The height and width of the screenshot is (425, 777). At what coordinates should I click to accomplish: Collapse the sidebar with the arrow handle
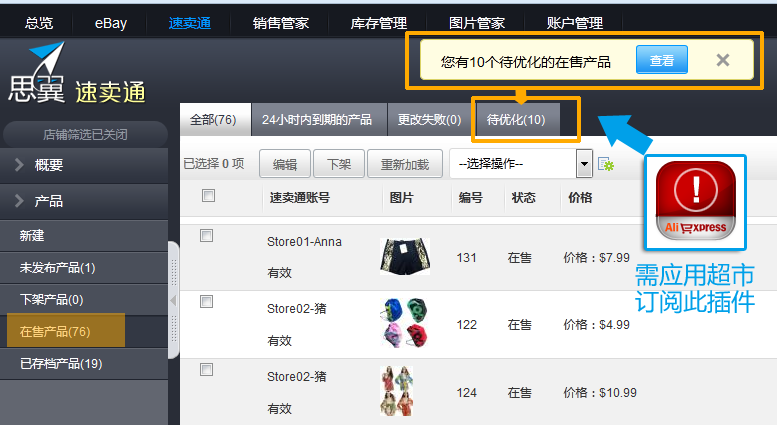click(x=173, y=300)
